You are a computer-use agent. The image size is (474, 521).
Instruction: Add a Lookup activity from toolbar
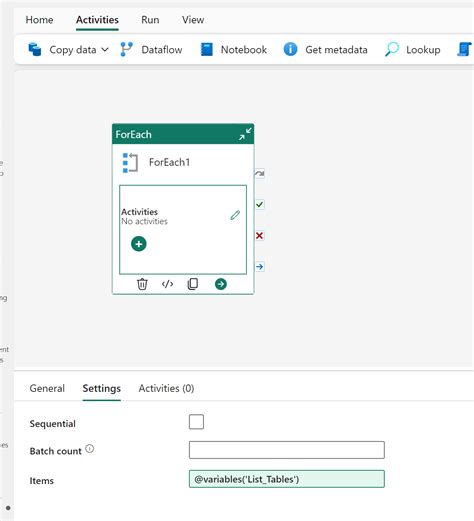(x=413, y=50)
